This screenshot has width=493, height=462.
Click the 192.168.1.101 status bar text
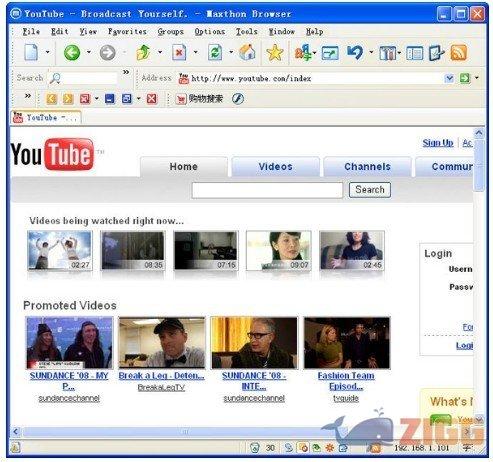422,448
